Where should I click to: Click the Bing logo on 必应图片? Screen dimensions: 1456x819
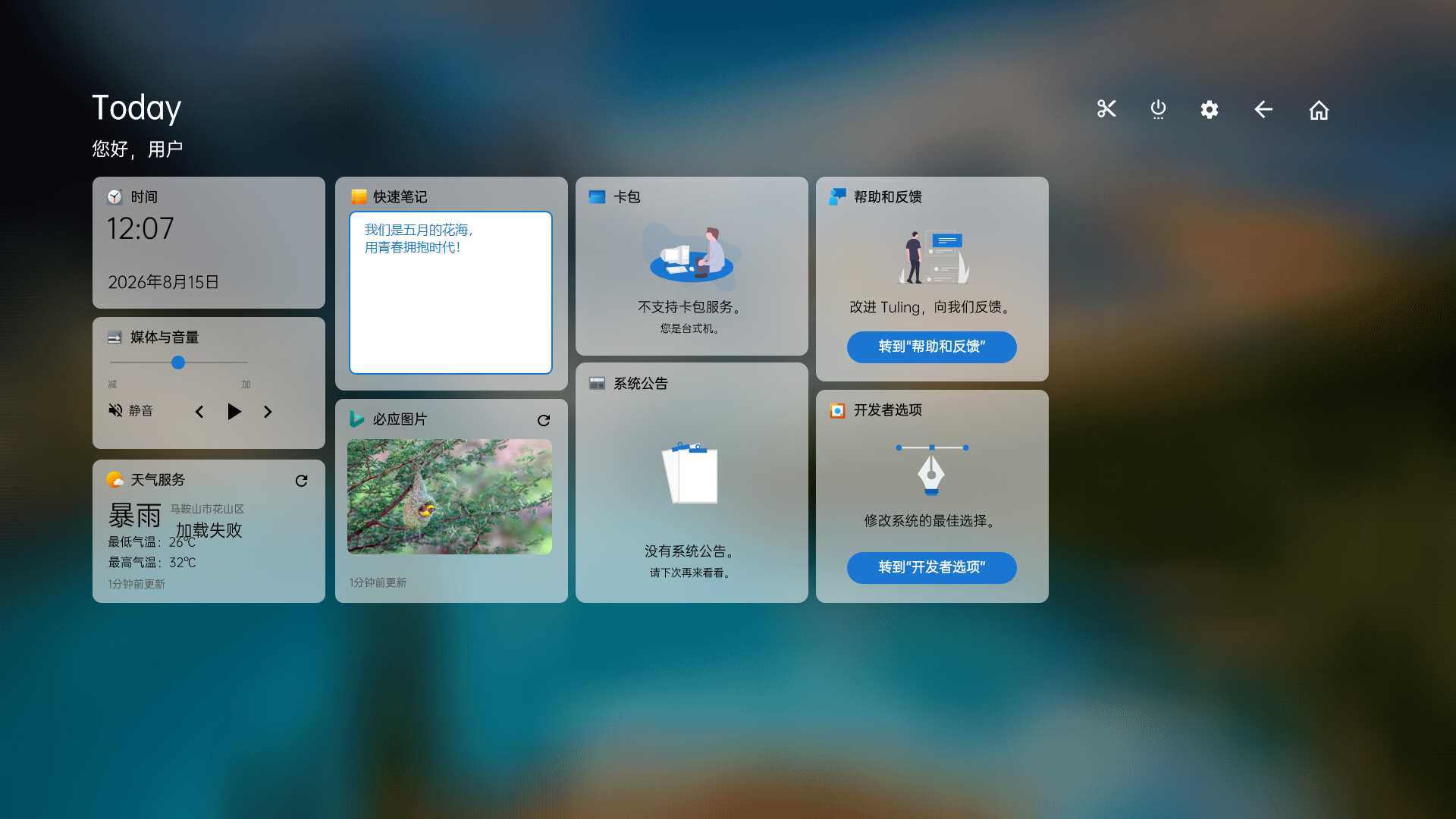tap(356, 419)
